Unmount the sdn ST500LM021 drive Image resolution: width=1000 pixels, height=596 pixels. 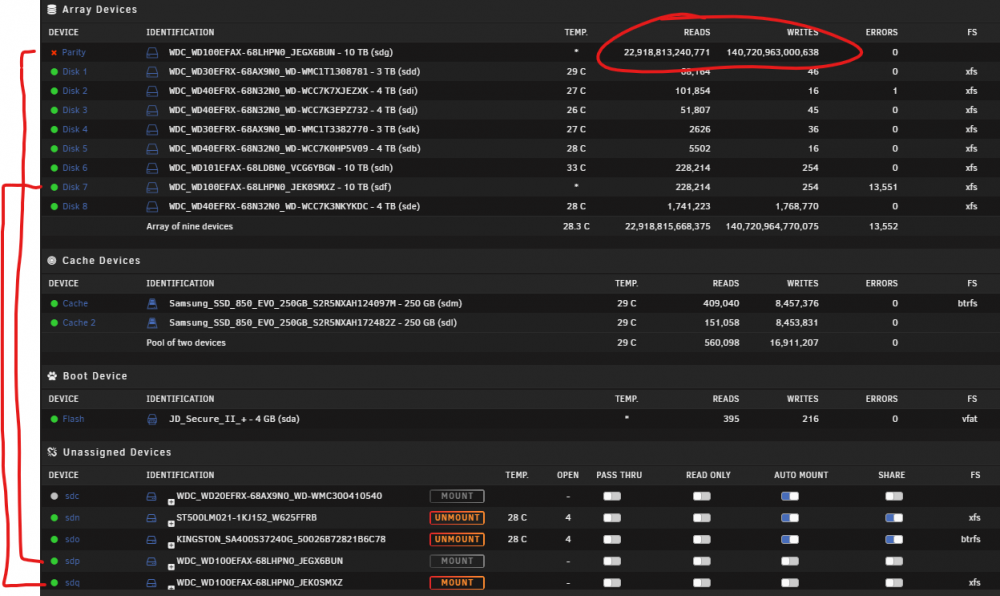tap(457, 518)
